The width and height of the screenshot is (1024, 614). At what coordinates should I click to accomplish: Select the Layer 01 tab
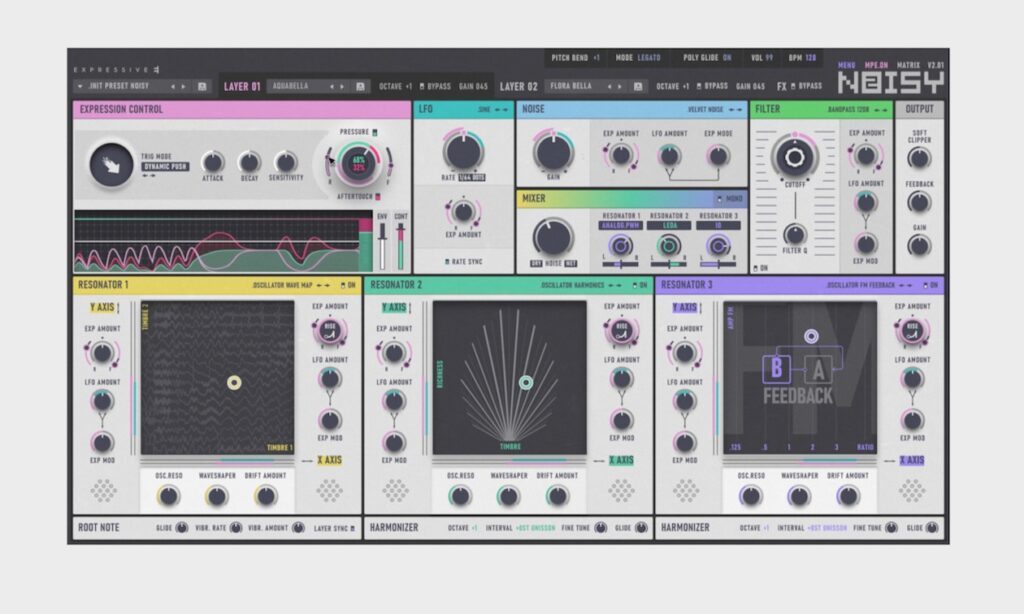[242, 86]
